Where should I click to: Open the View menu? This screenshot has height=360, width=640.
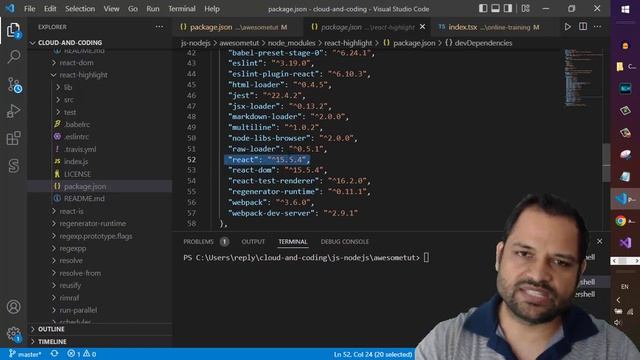[111, 9]
